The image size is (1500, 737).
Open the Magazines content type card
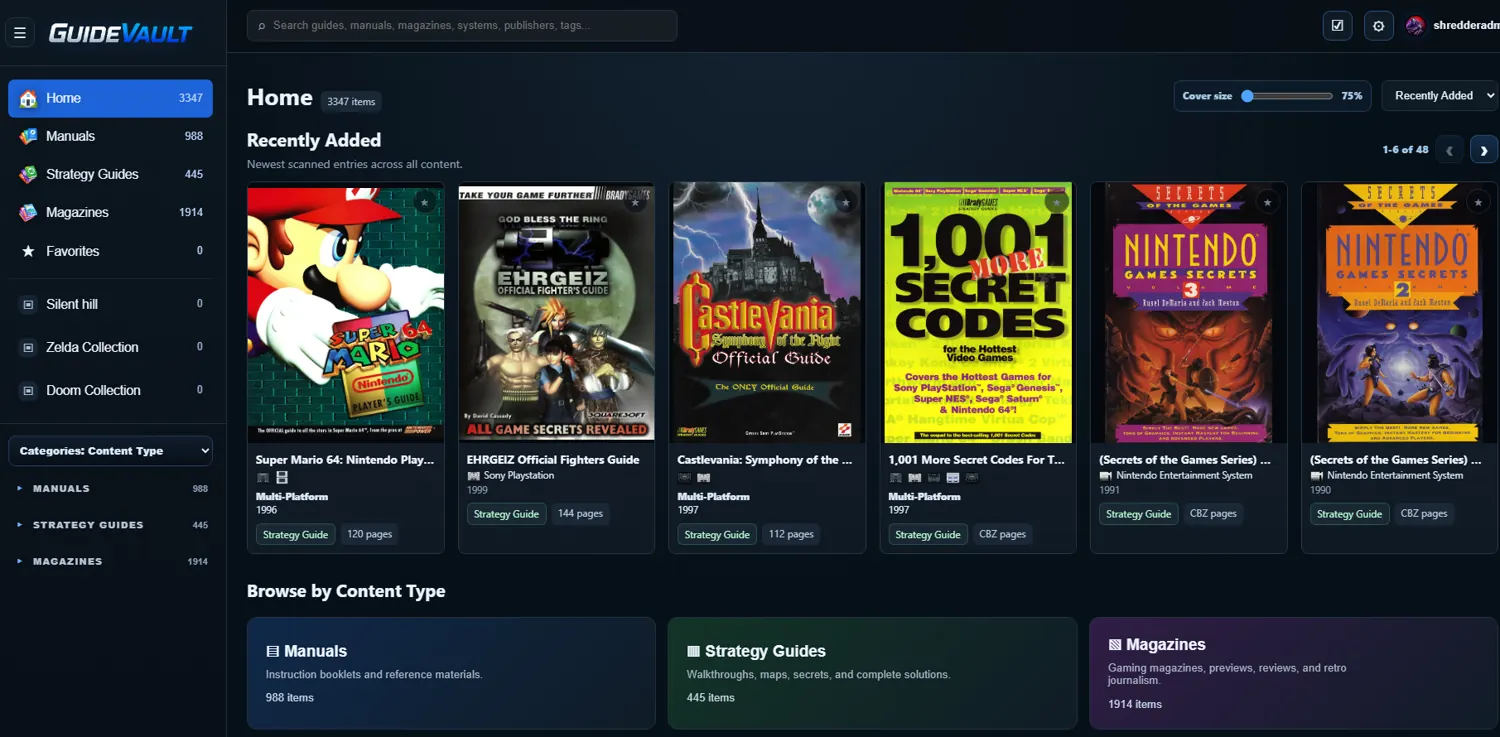[1293, 673]
